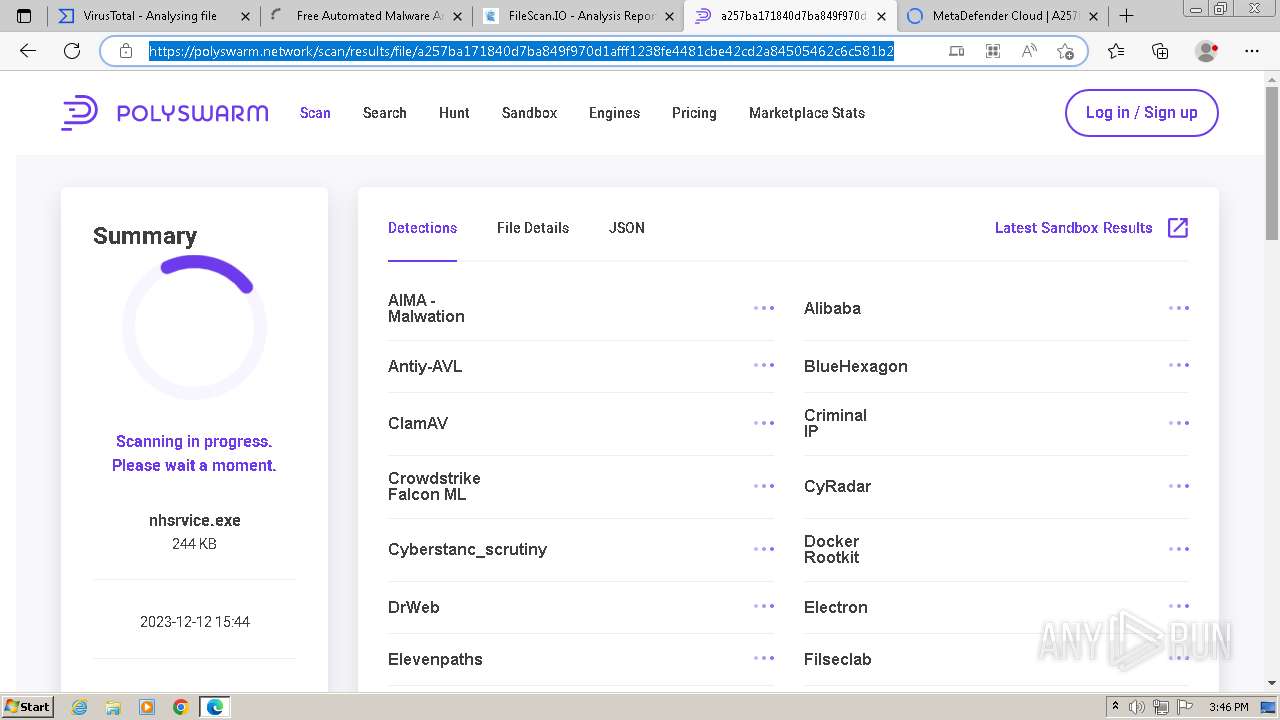Switch to the JSON tab
The height and width of the screenshot is (720, 1280).
(627, 228)
